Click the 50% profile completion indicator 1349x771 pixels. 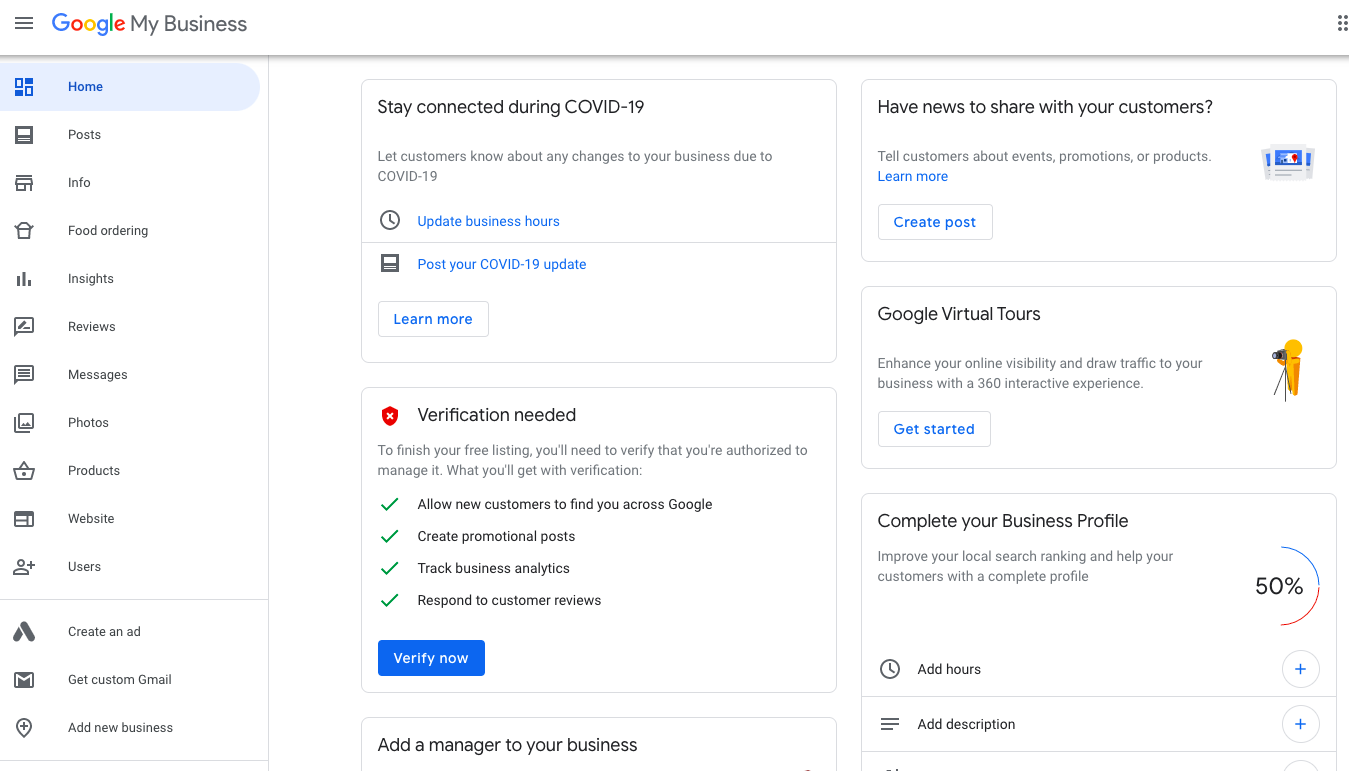[x=1280, y=586]
